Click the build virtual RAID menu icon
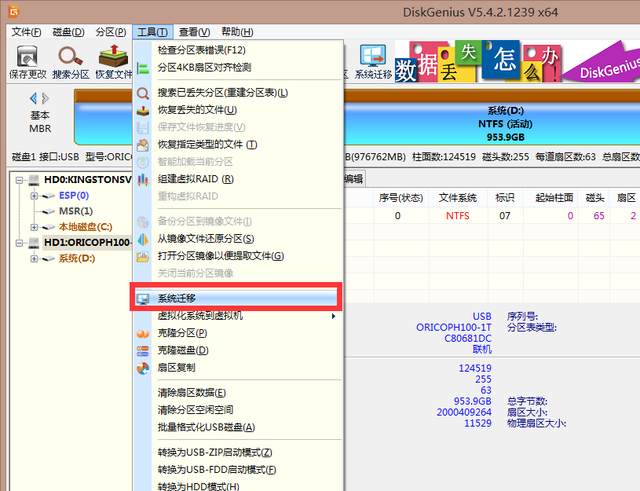The image size is (640, 491). point(143,179)
